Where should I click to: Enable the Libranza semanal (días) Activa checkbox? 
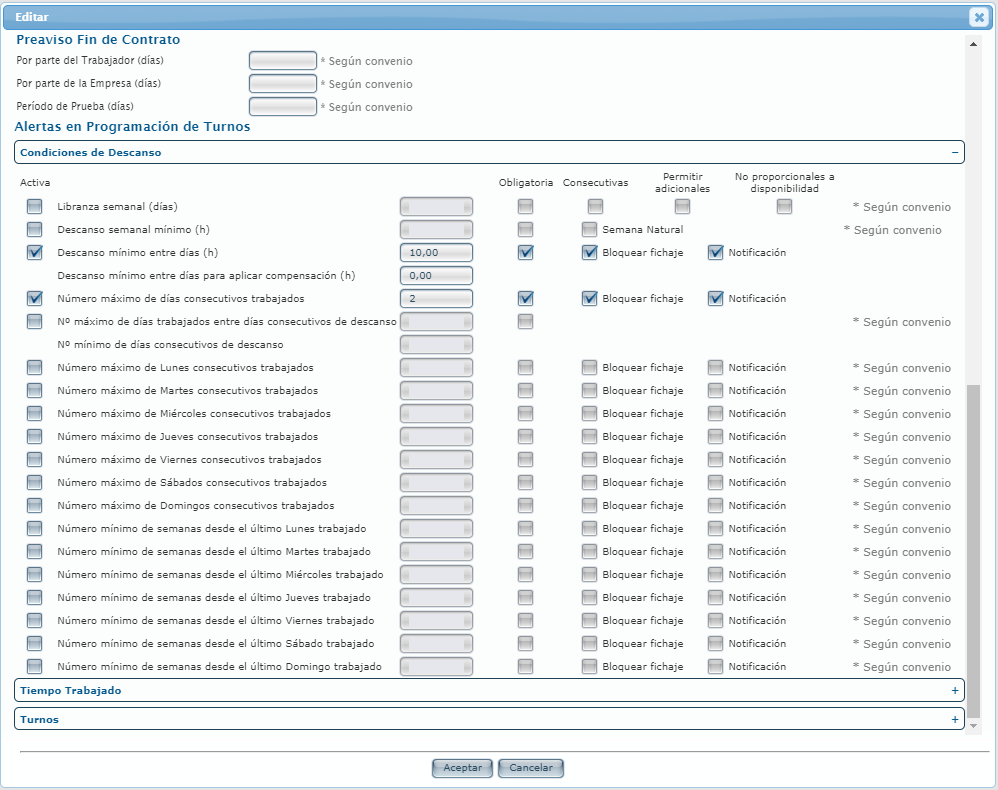click(x=34, y=206)
